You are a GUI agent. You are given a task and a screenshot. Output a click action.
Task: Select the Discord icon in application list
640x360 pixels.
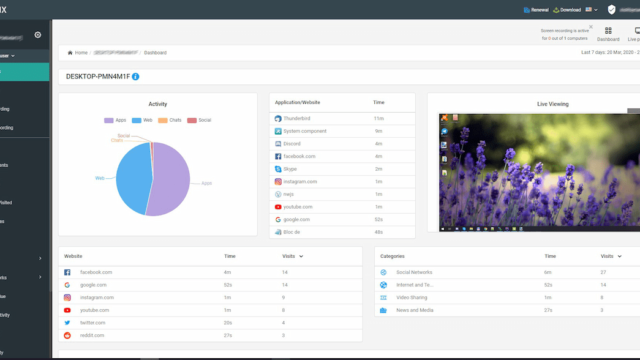click(x=278, y=144)
